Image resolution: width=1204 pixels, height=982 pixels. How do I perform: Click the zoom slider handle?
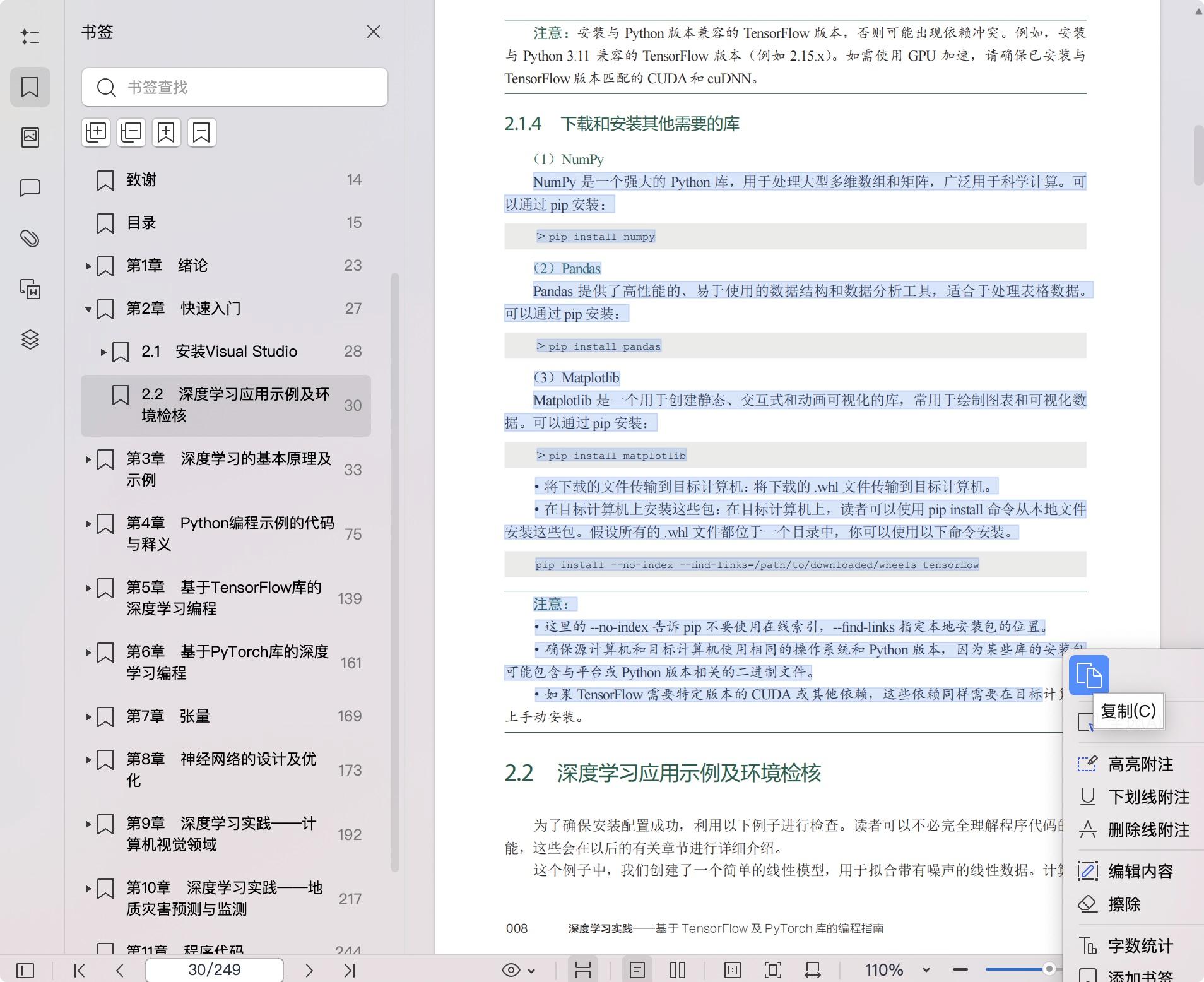(x=1049, y=969)
